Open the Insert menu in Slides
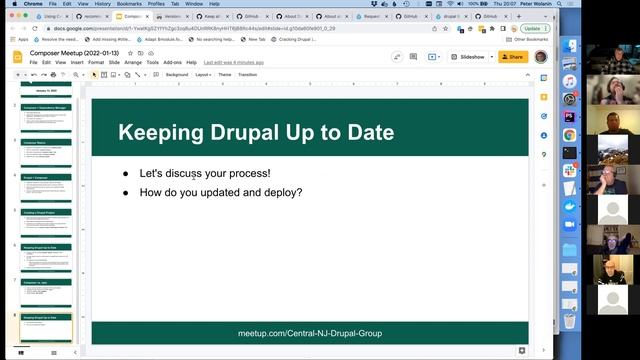 (x=77, y=62)
